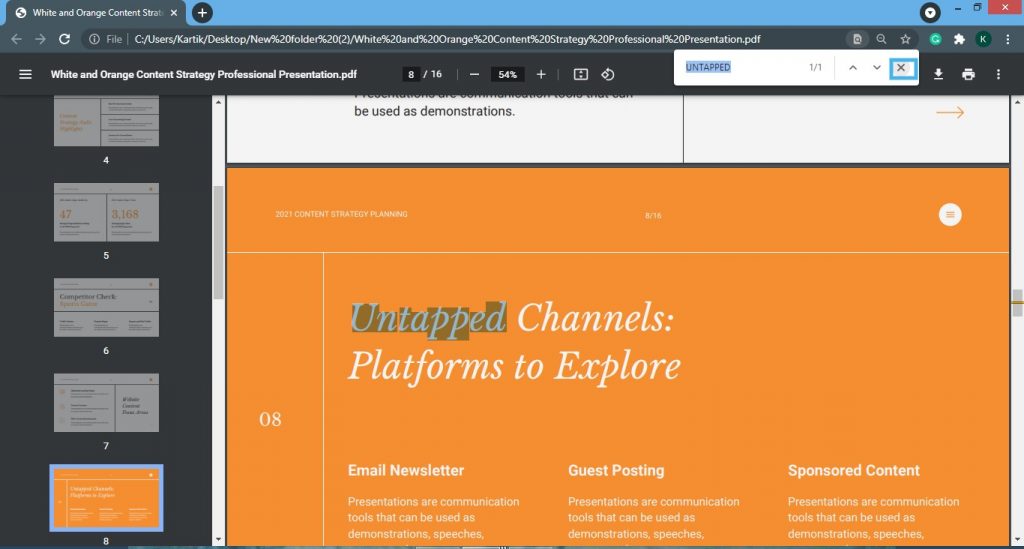Open a new tab with the plus button
The height and width of the screenshot is (549, 1024).
202,12
